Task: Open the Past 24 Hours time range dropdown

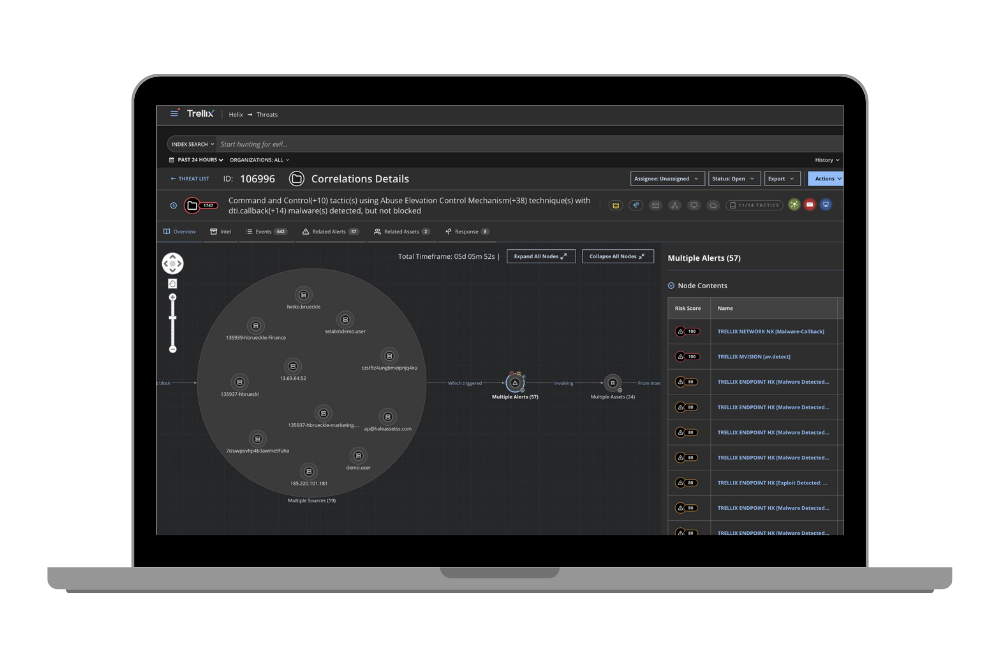Action: click(196, 160)
